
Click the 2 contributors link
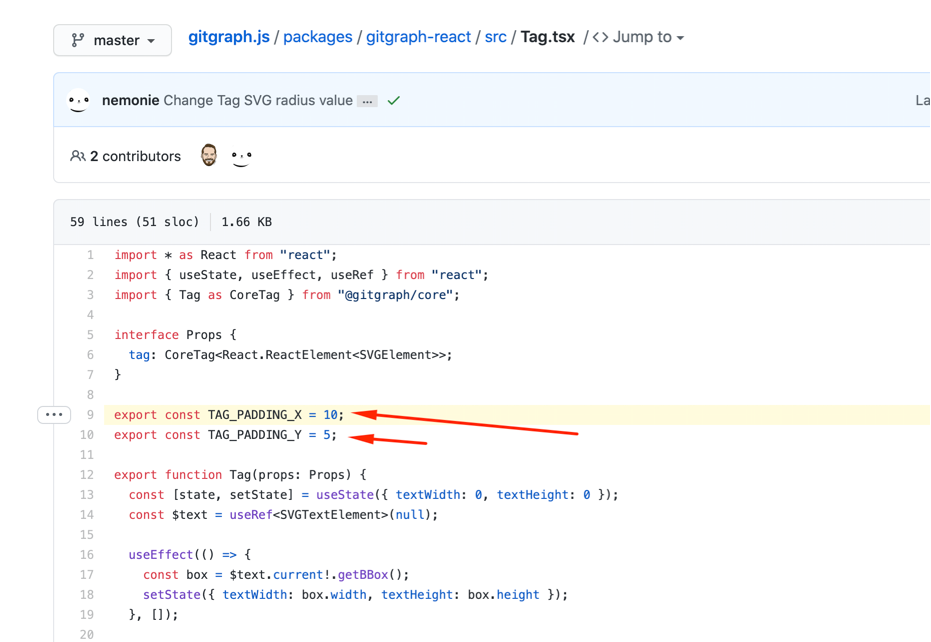135,156
